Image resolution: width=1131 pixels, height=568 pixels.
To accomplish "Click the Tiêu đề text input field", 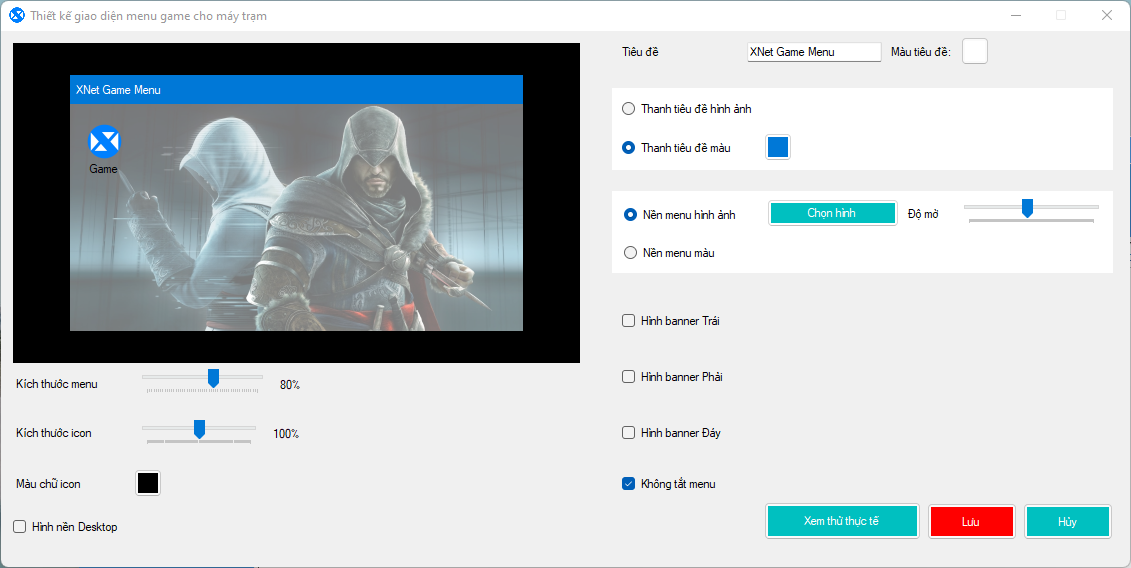I will pos(814,52).
